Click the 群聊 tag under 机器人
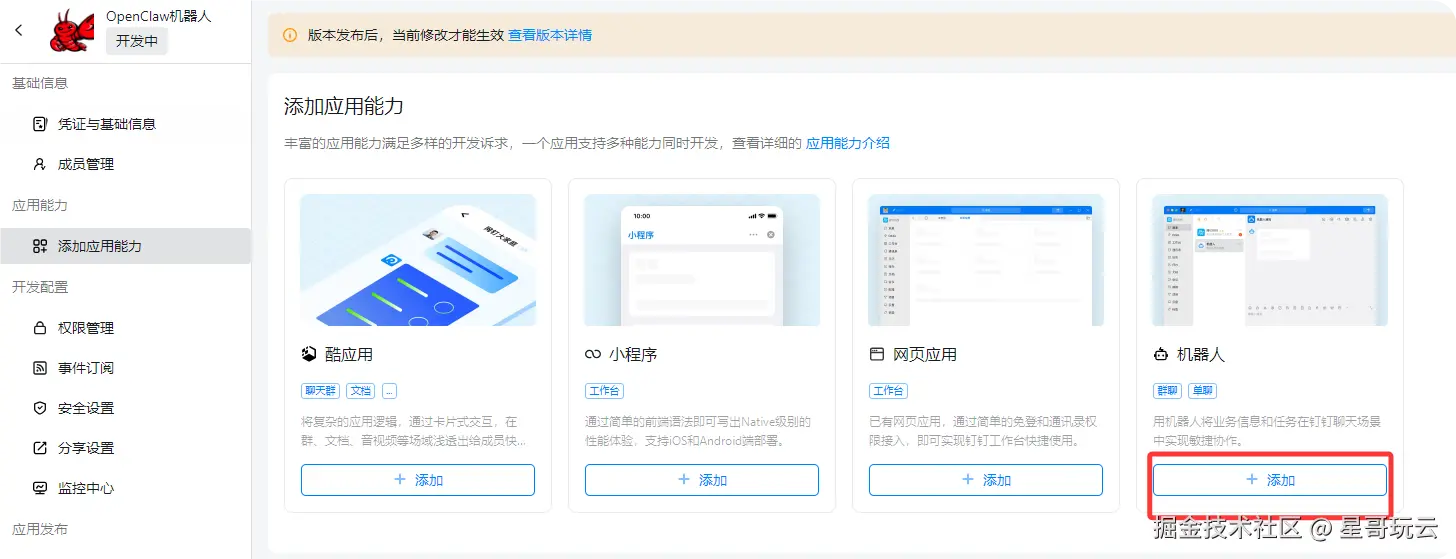This screenshot has width=1456, height=559. 1167,391
